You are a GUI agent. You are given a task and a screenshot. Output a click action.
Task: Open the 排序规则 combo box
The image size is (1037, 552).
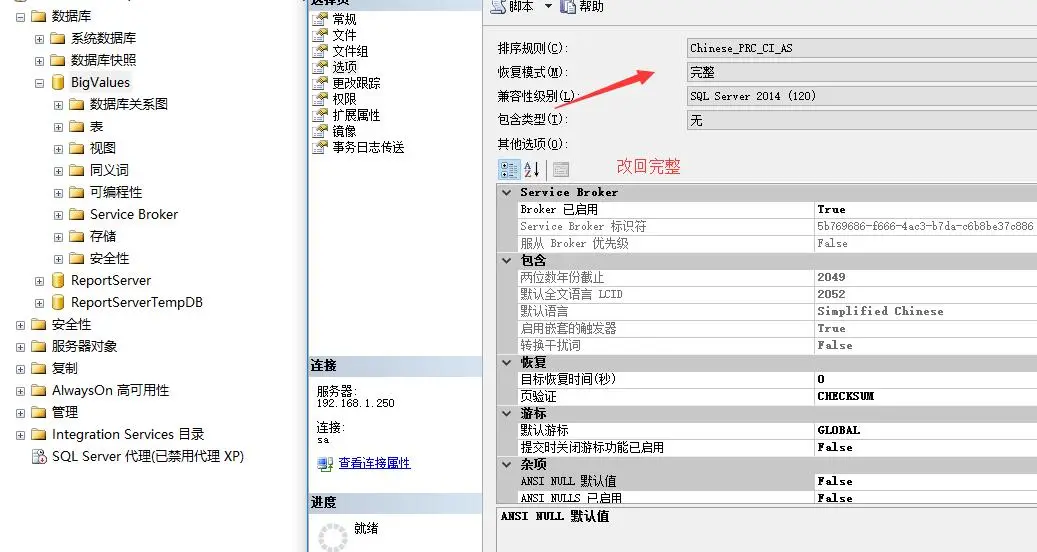[x=862, y=48]
